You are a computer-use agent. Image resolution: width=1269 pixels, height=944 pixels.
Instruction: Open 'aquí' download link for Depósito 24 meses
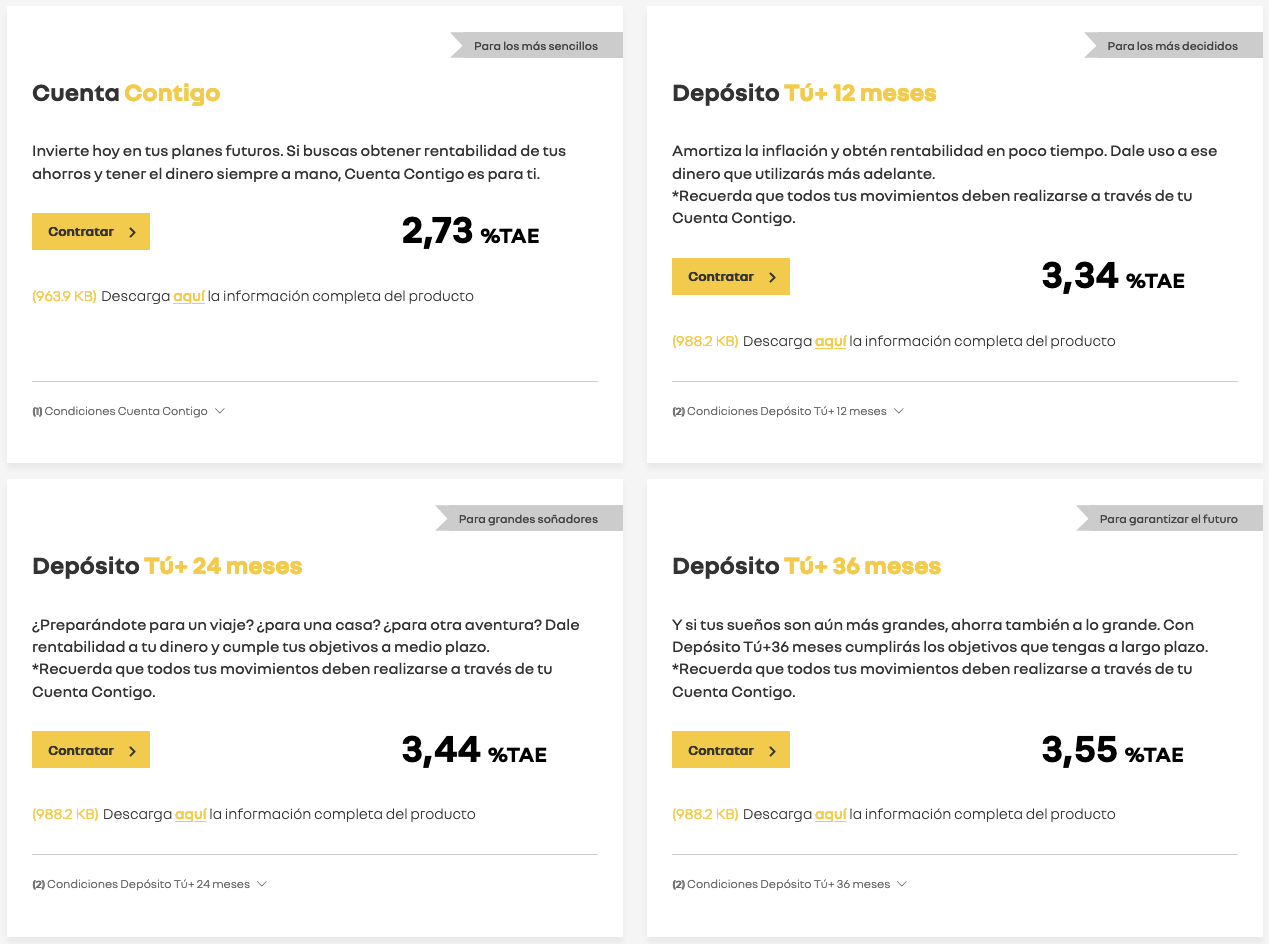[190, 815]
